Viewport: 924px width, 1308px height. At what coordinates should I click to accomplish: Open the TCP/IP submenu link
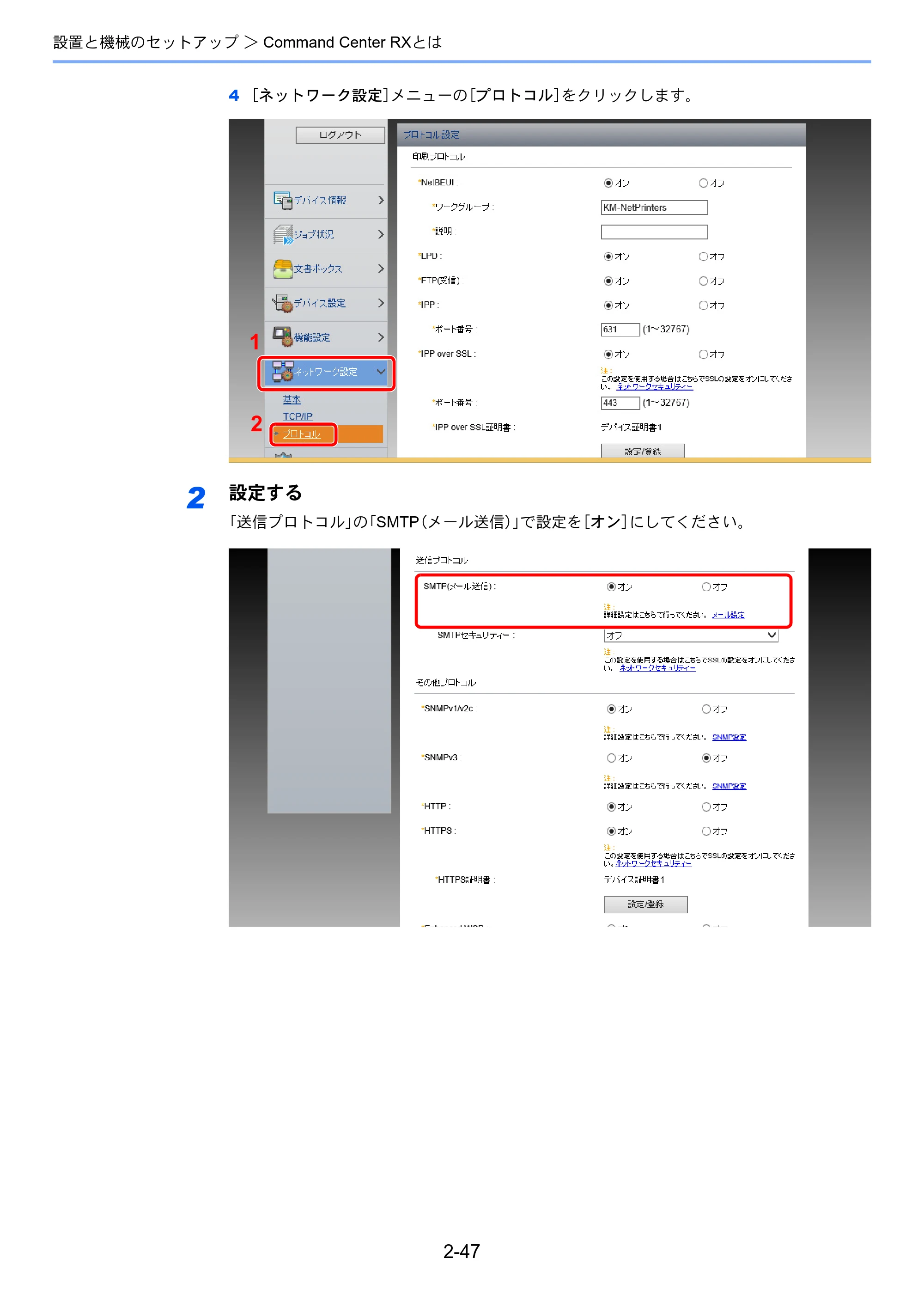pyautogui.click(x=297, y=416)
